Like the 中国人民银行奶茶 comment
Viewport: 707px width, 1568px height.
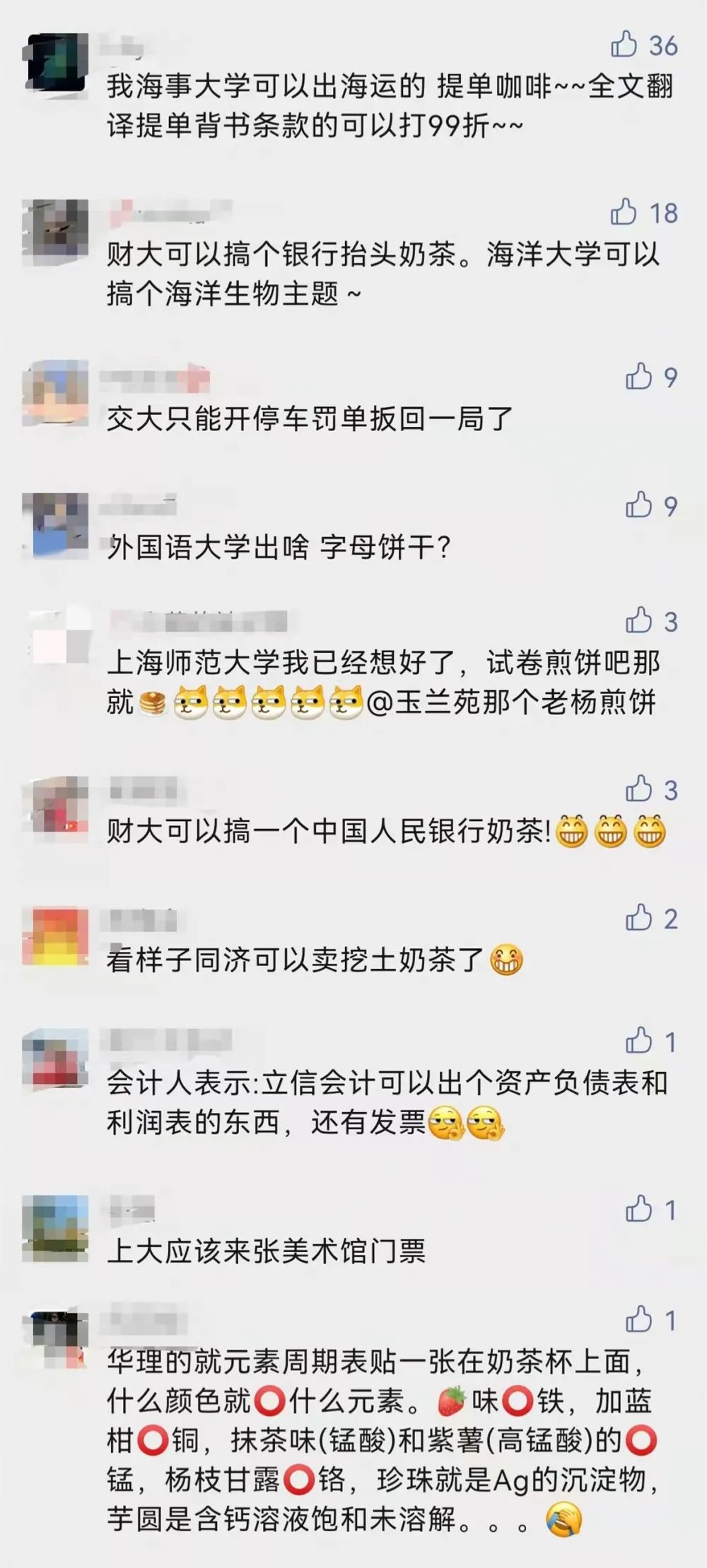click(638, 789)
